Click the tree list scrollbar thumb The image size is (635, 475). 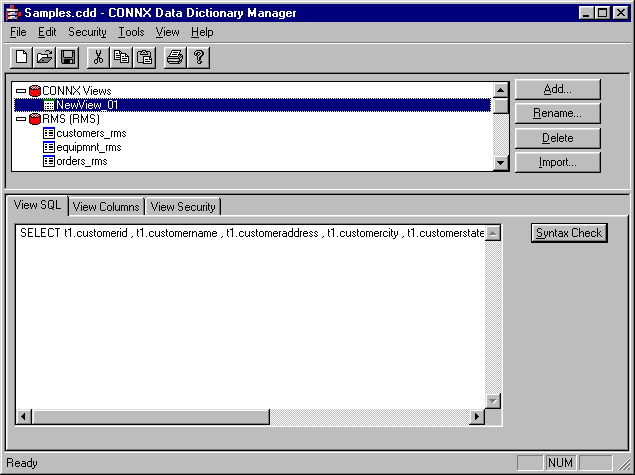point(501,105)
